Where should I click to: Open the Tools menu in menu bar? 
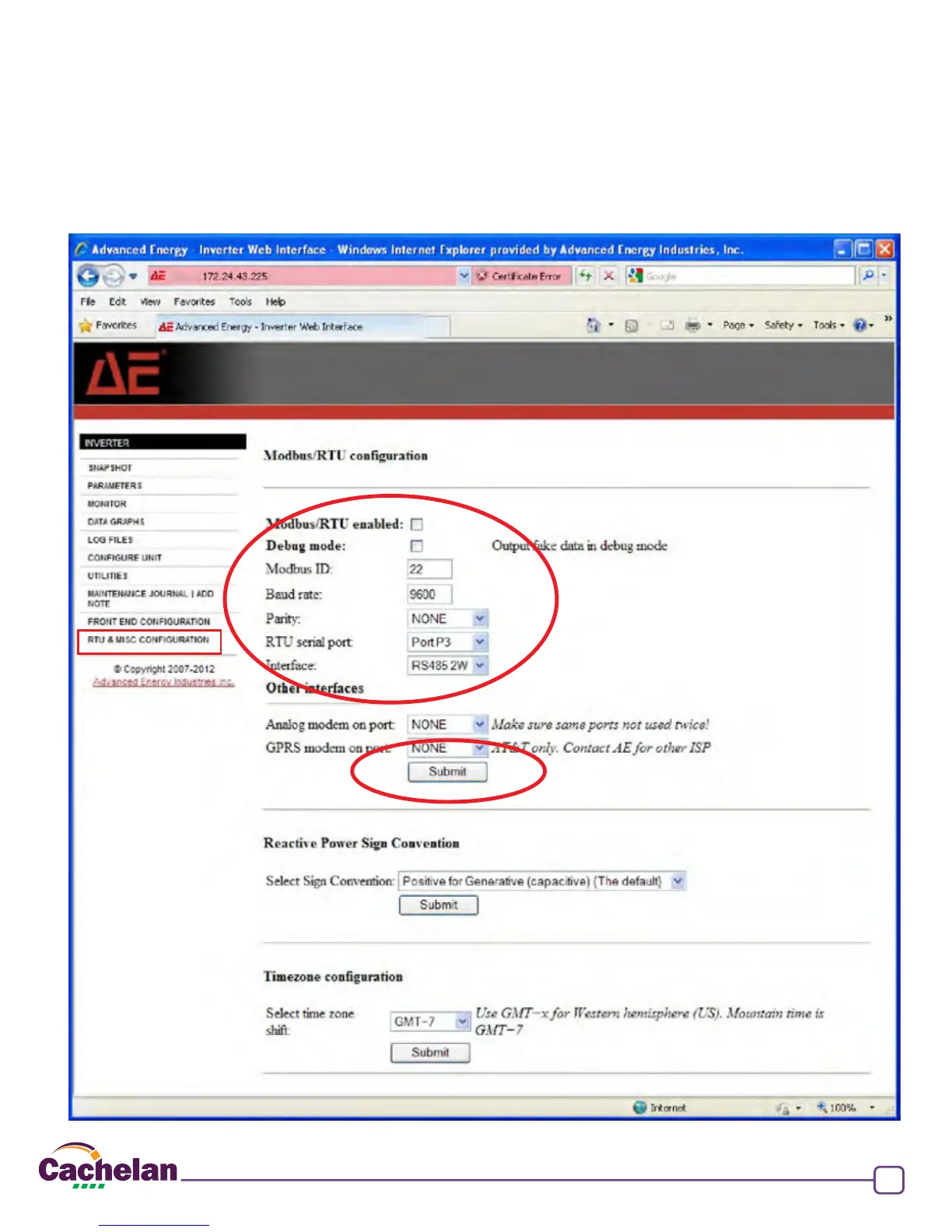240,302
